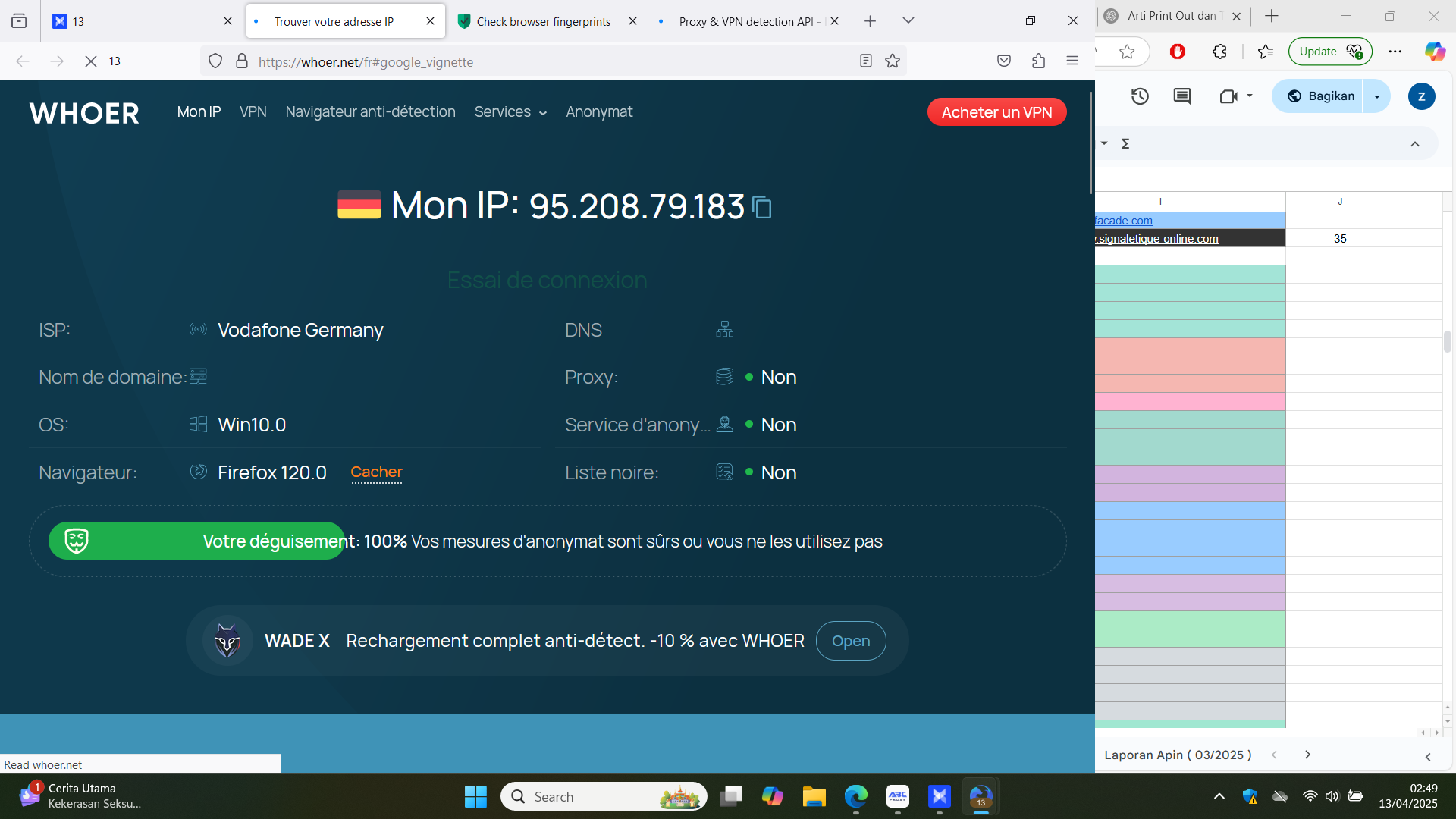
Task: Click the Acheter un VPN button
Action: [996, 112]
